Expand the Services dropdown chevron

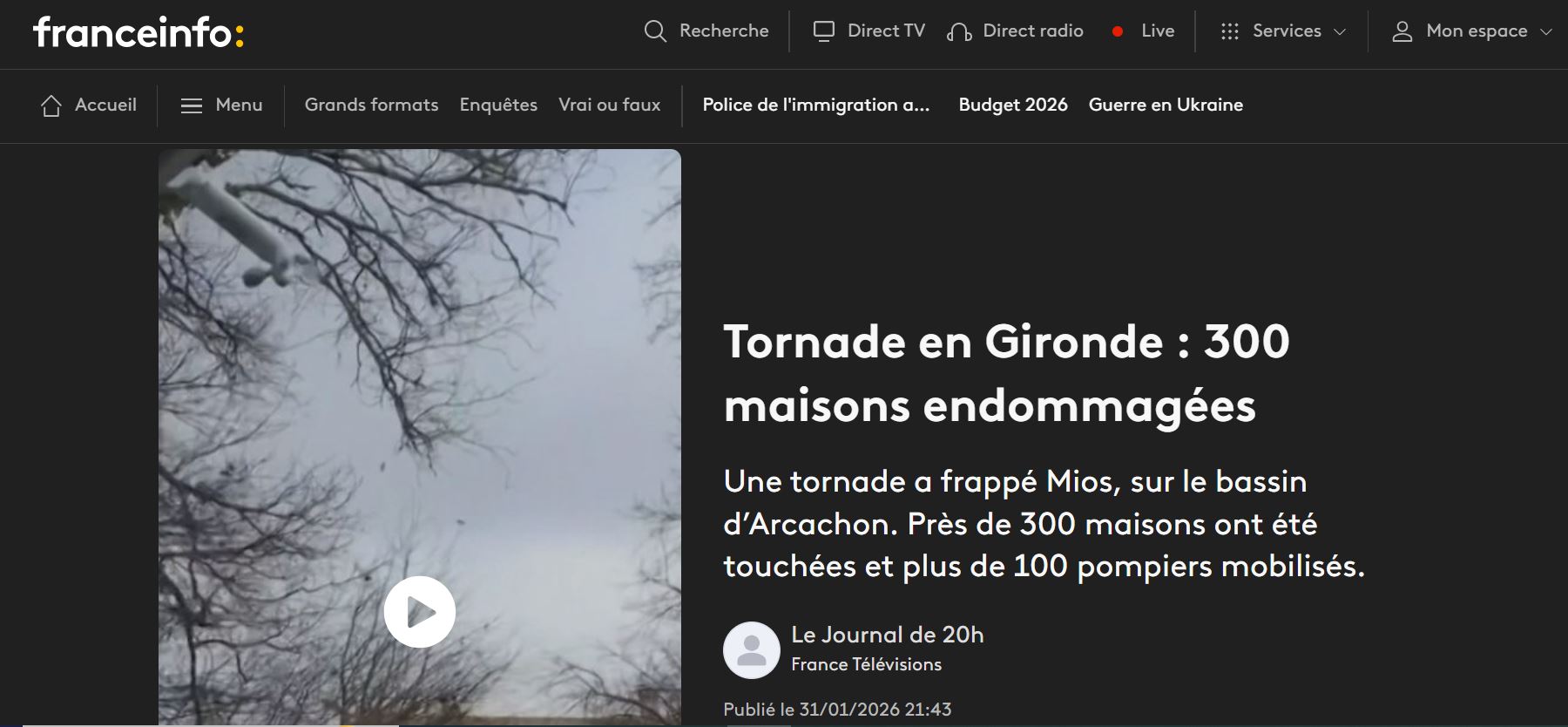click(1340, 31)
